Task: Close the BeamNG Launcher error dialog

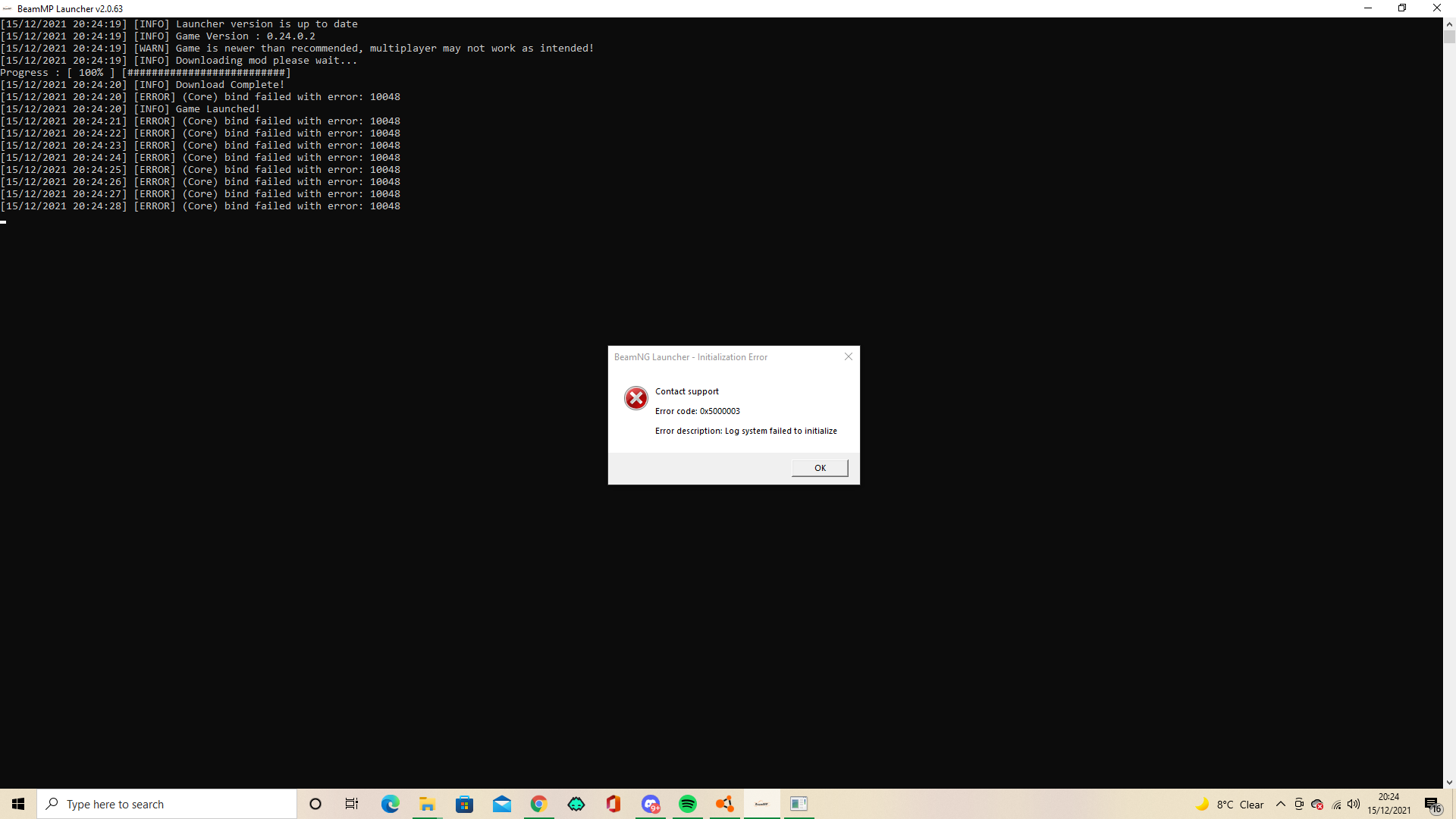Action: click(x=849, y=356)
